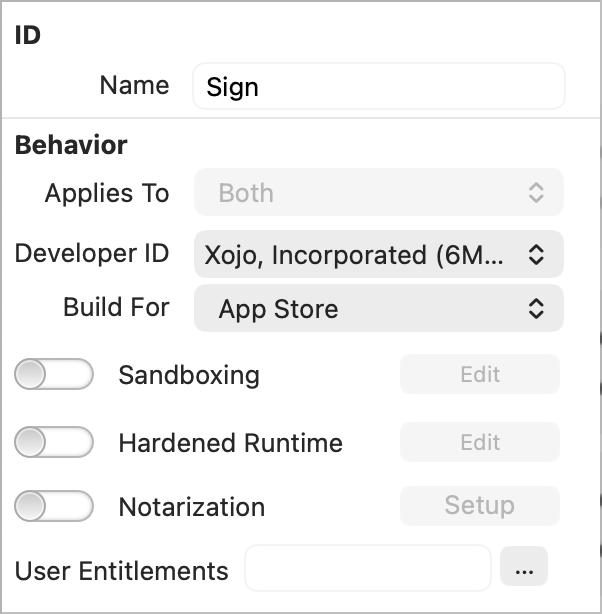The image size is (602, 614).
Task: Expand the Build For popup menu
Action: tap(378, 309)
